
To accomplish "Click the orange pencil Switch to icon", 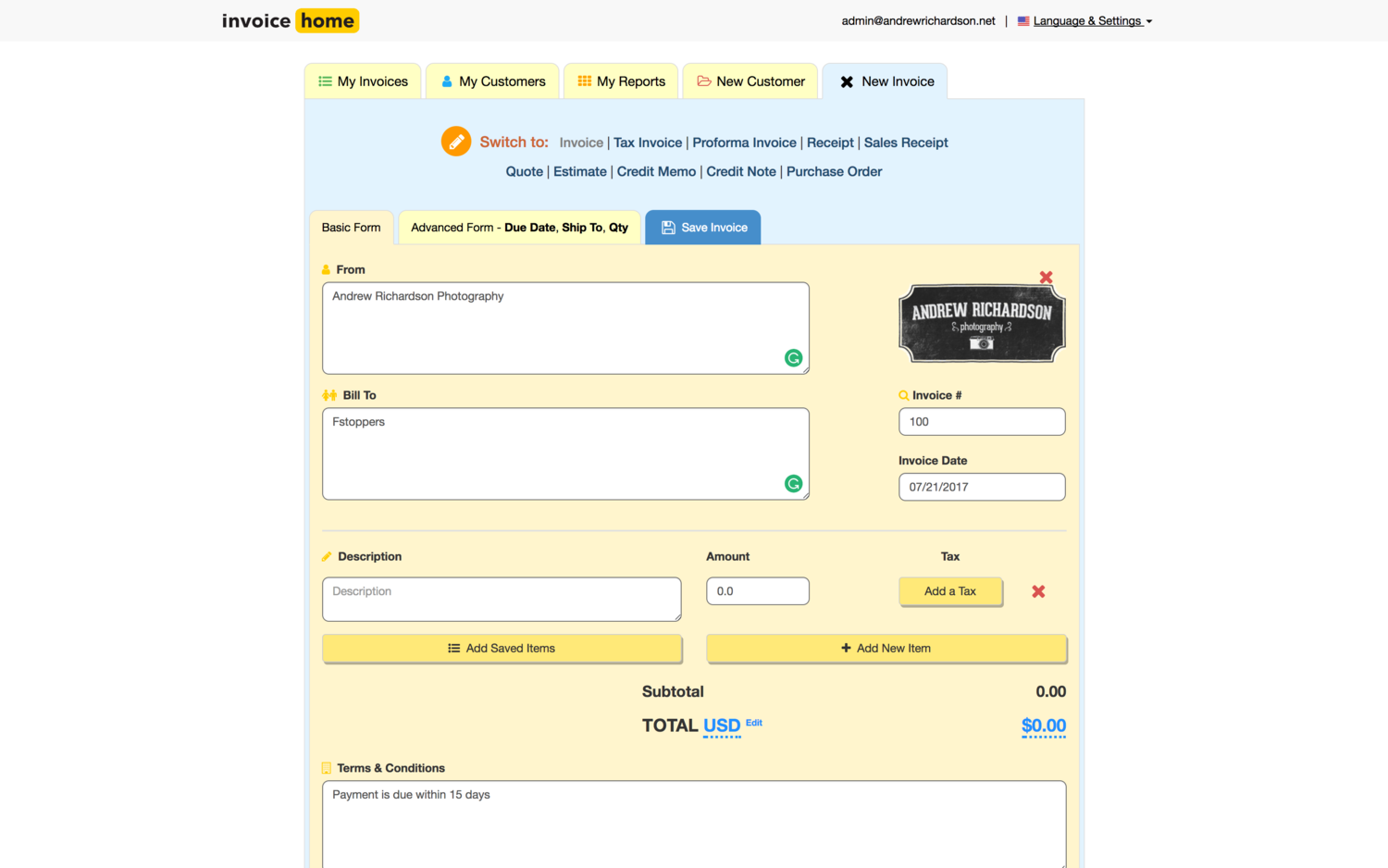I will (x=456, y=142).
